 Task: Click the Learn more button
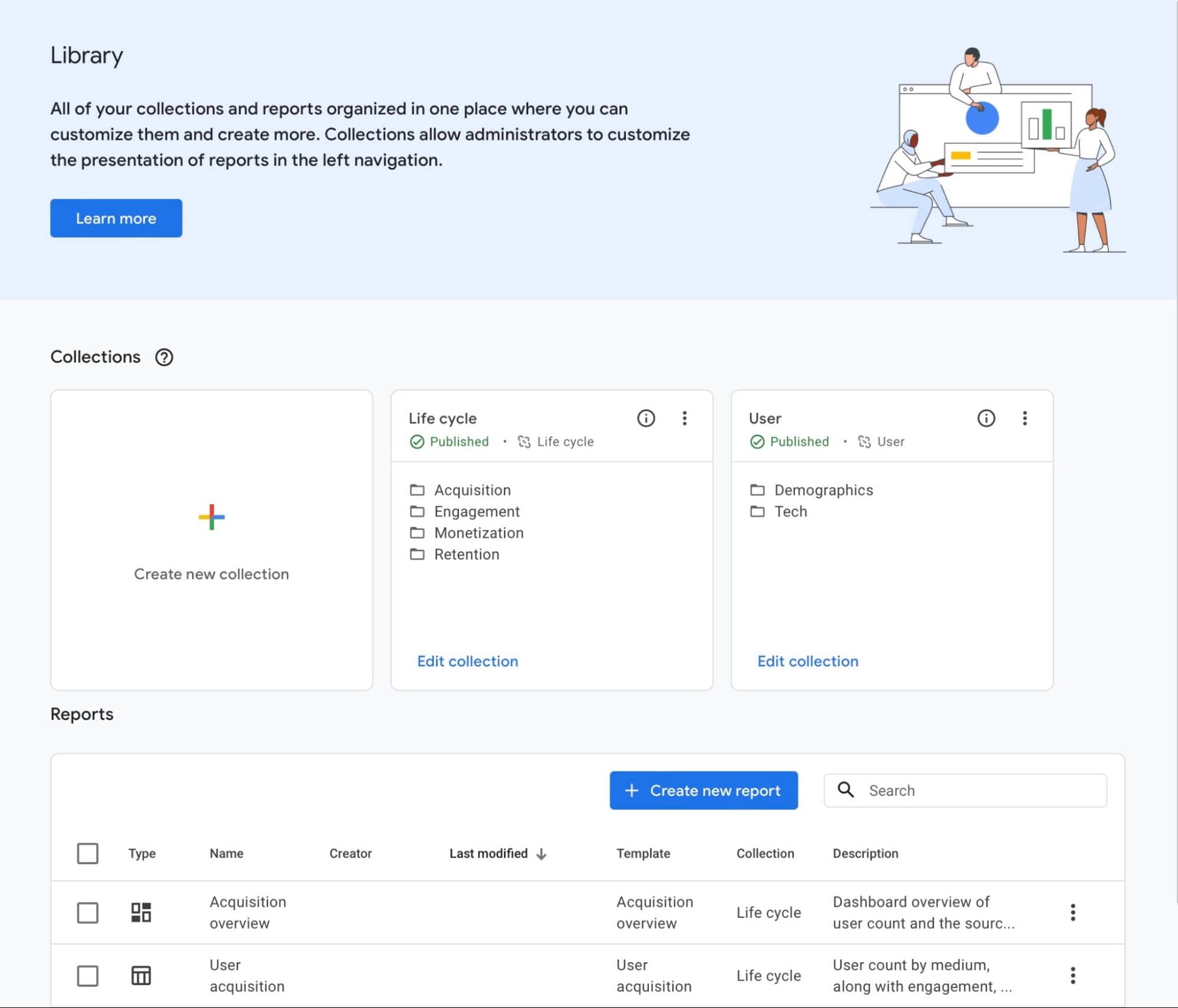pos(116,219)
